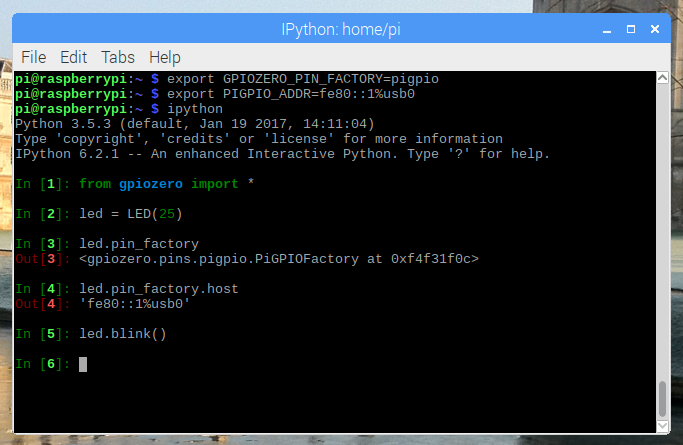The height and width of the screenshot is (445, 683).
Task: Click the 'ipython' command text
Action: pos(195,109)
